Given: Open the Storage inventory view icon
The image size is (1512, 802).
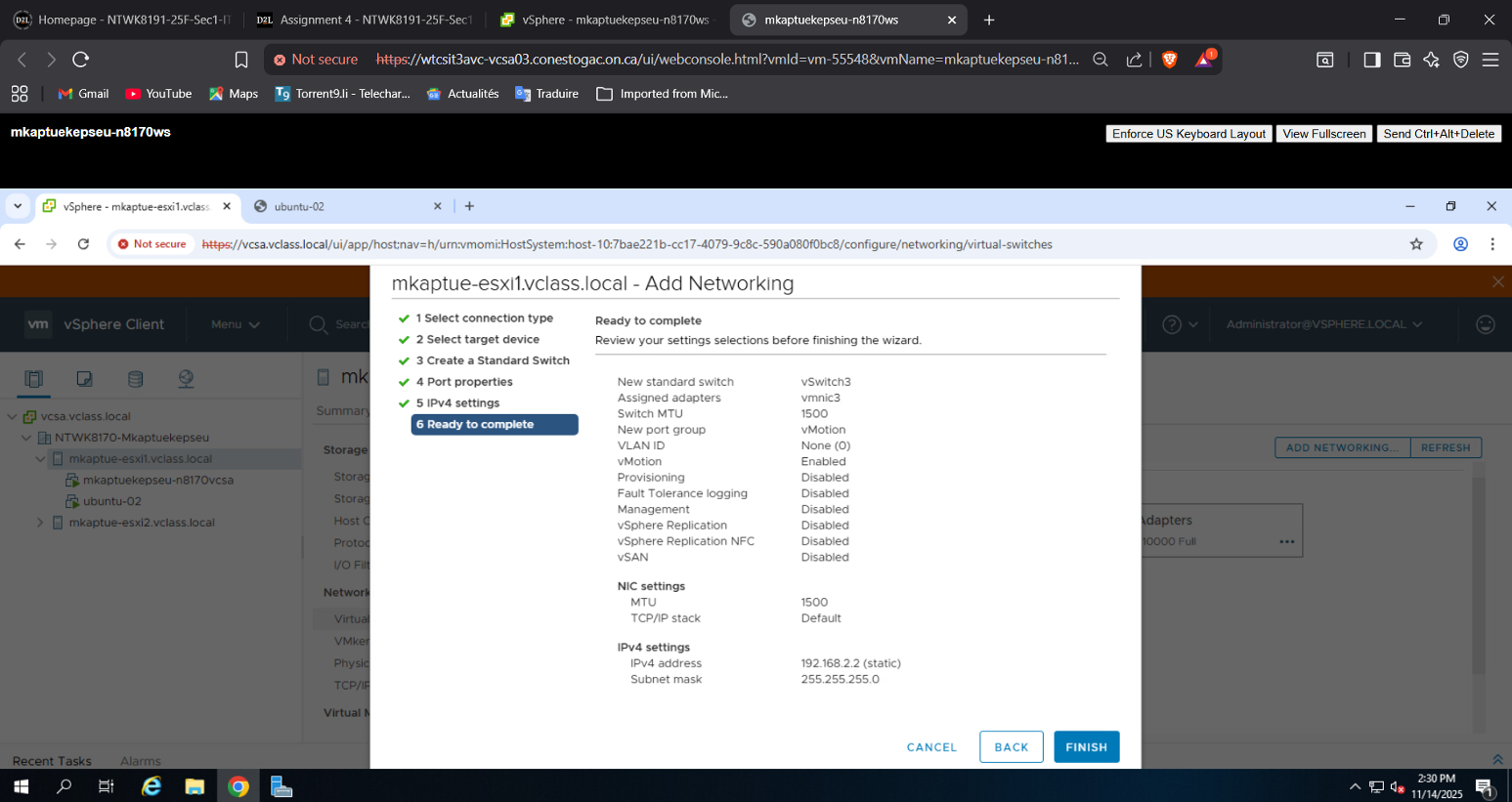Looking at the screenshot, I should [x=136, y=379].
